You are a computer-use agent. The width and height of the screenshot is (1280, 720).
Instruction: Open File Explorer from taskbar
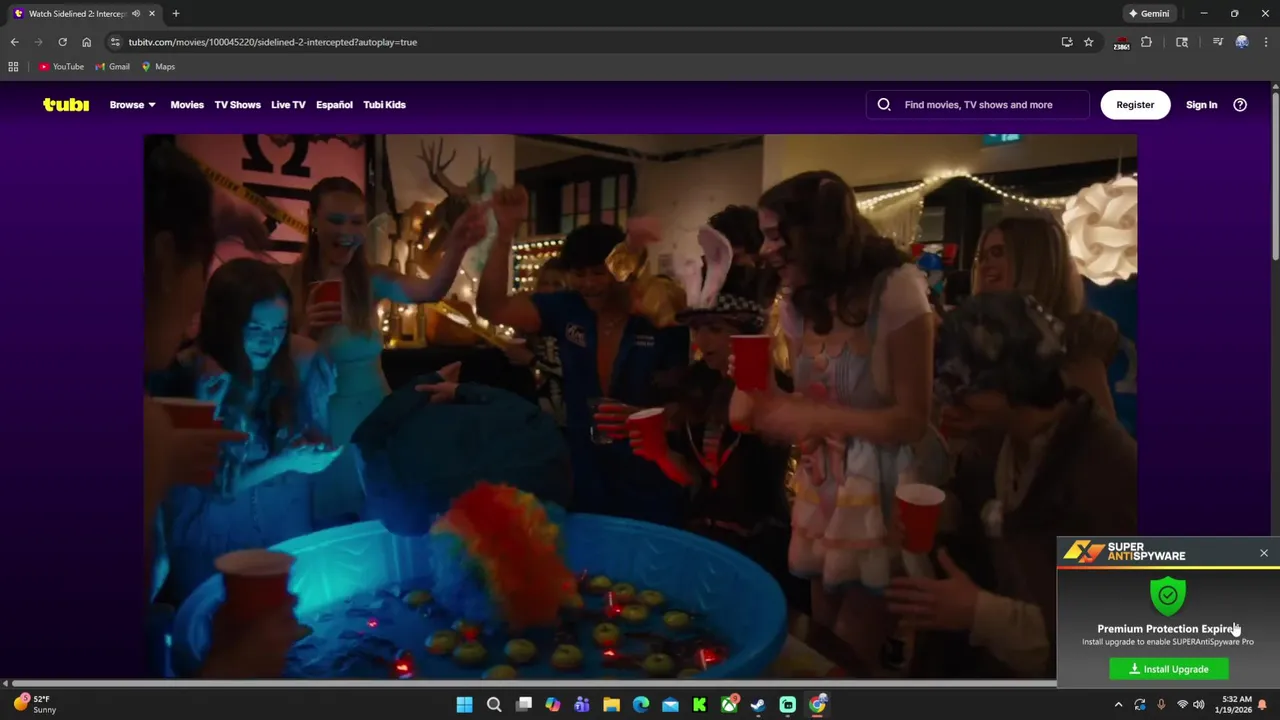611,705
